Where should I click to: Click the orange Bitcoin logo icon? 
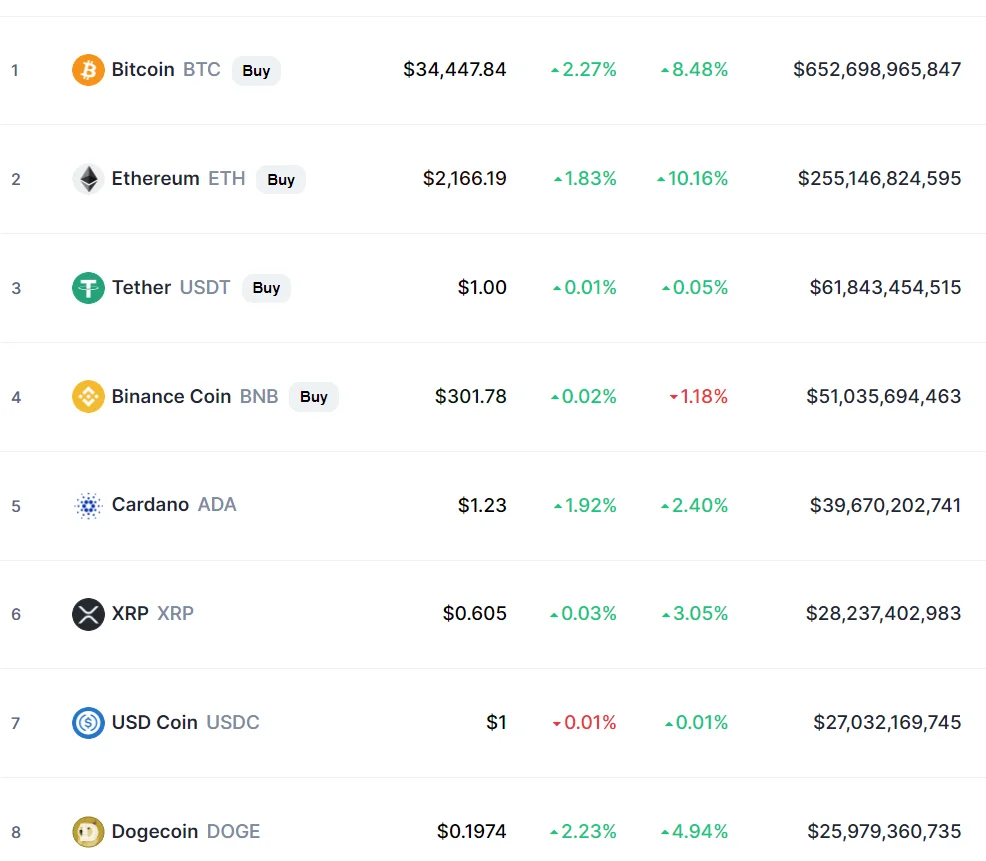tap(88, 70)
